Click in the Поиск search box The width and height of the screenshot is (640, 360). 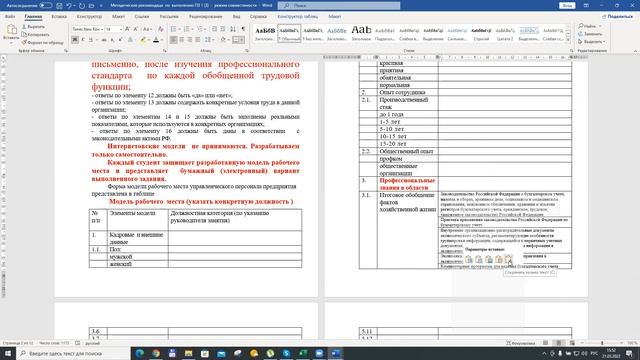click(339, 5)
